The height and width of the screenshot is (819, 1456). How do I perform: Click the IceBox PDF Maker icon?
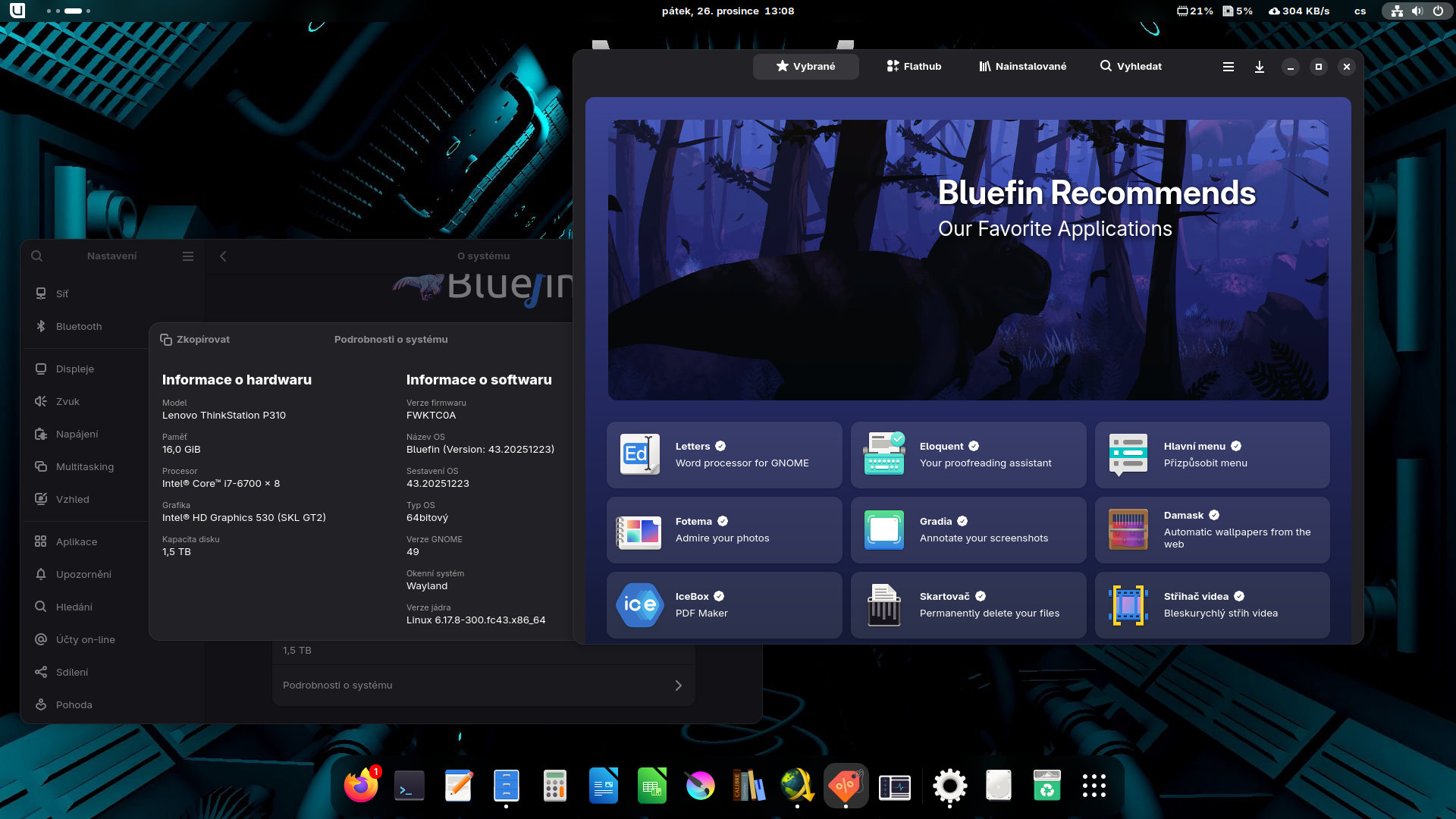[639, 604]
